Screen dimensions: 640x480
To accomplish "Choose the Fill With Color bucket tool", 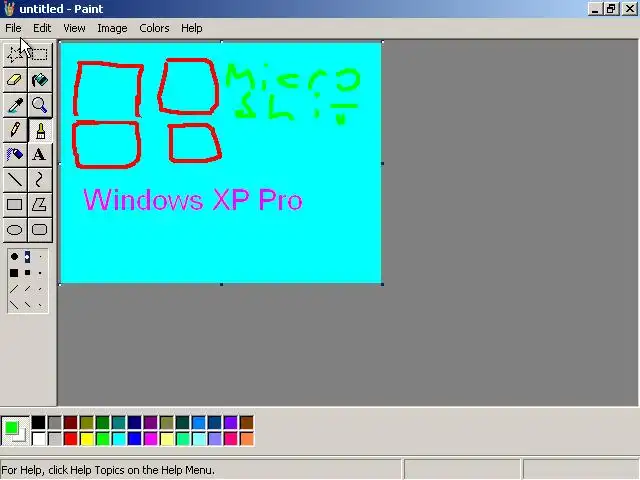I will 40,80.
